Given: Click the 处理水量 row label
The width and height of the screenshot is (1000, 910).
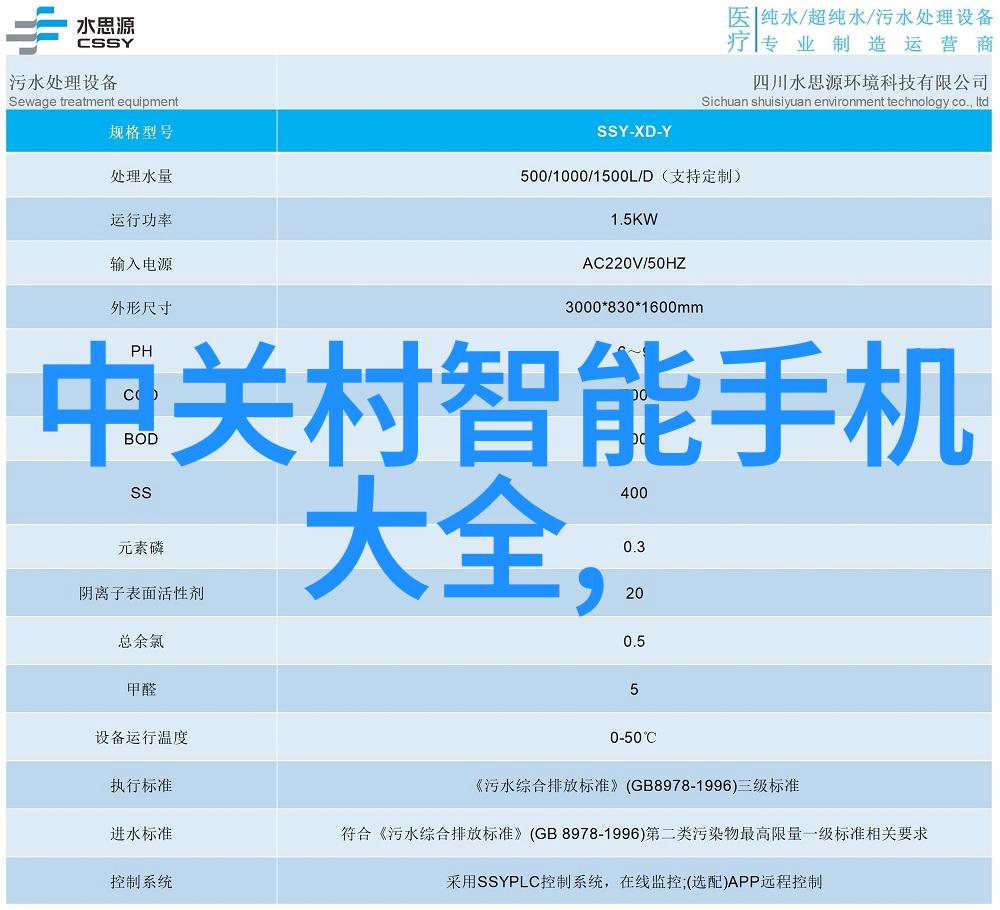Looking at the screenshot, I should [x=141, y=176].
